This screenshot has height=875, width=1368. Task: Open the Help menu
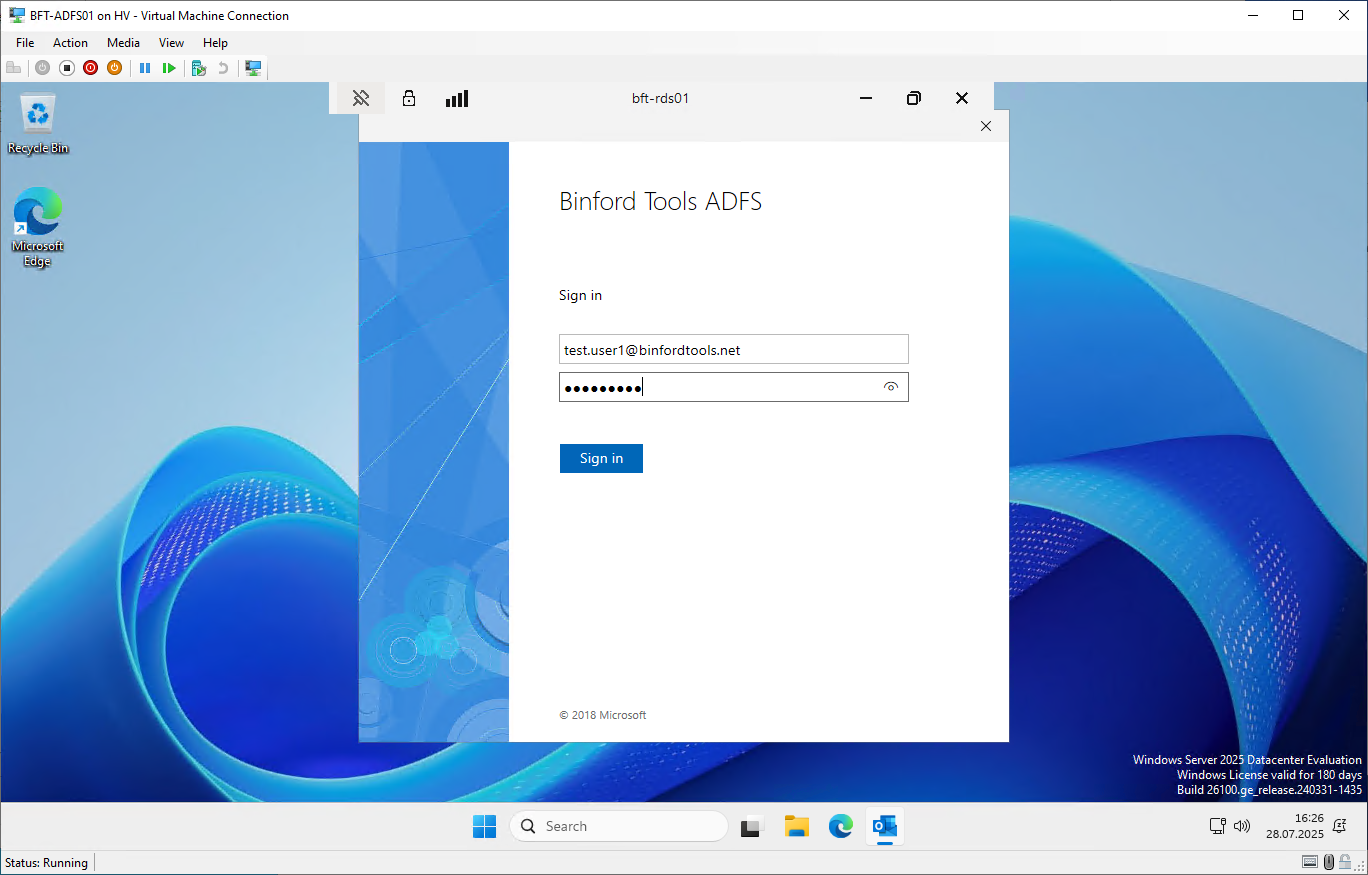(216, 43)
